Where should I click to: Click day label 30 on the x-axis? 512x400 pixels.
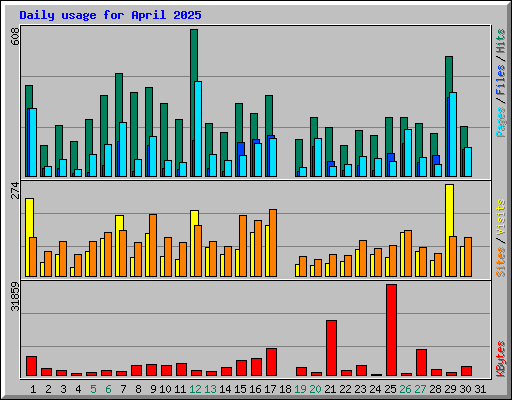pyautogui.click(x=465, y=389)
